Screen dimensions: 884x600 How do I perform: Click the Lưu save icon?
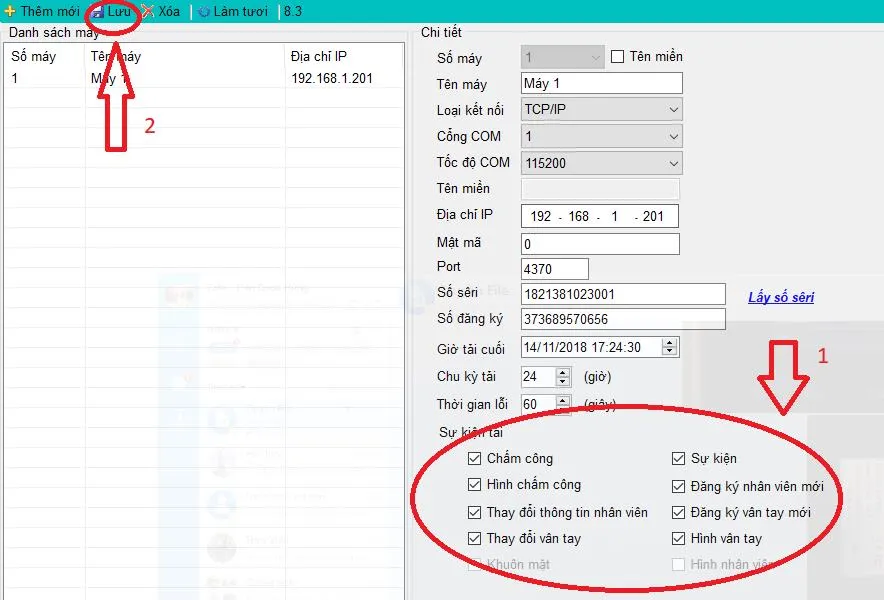pyautogui.click(x=98, y=12)
